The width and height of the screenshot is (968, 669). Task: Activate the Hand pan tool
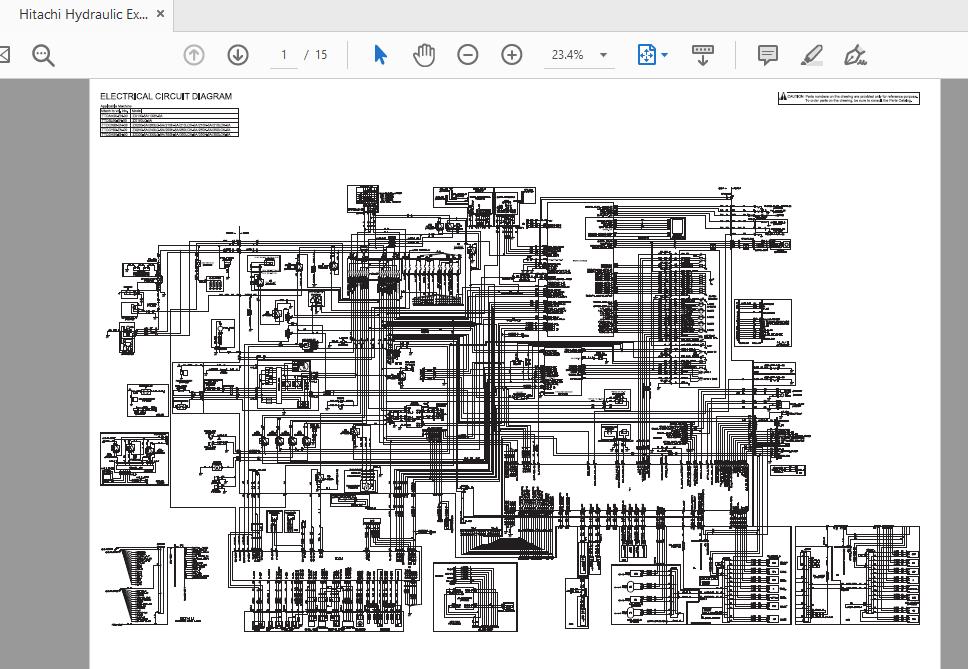click(424, 55)
